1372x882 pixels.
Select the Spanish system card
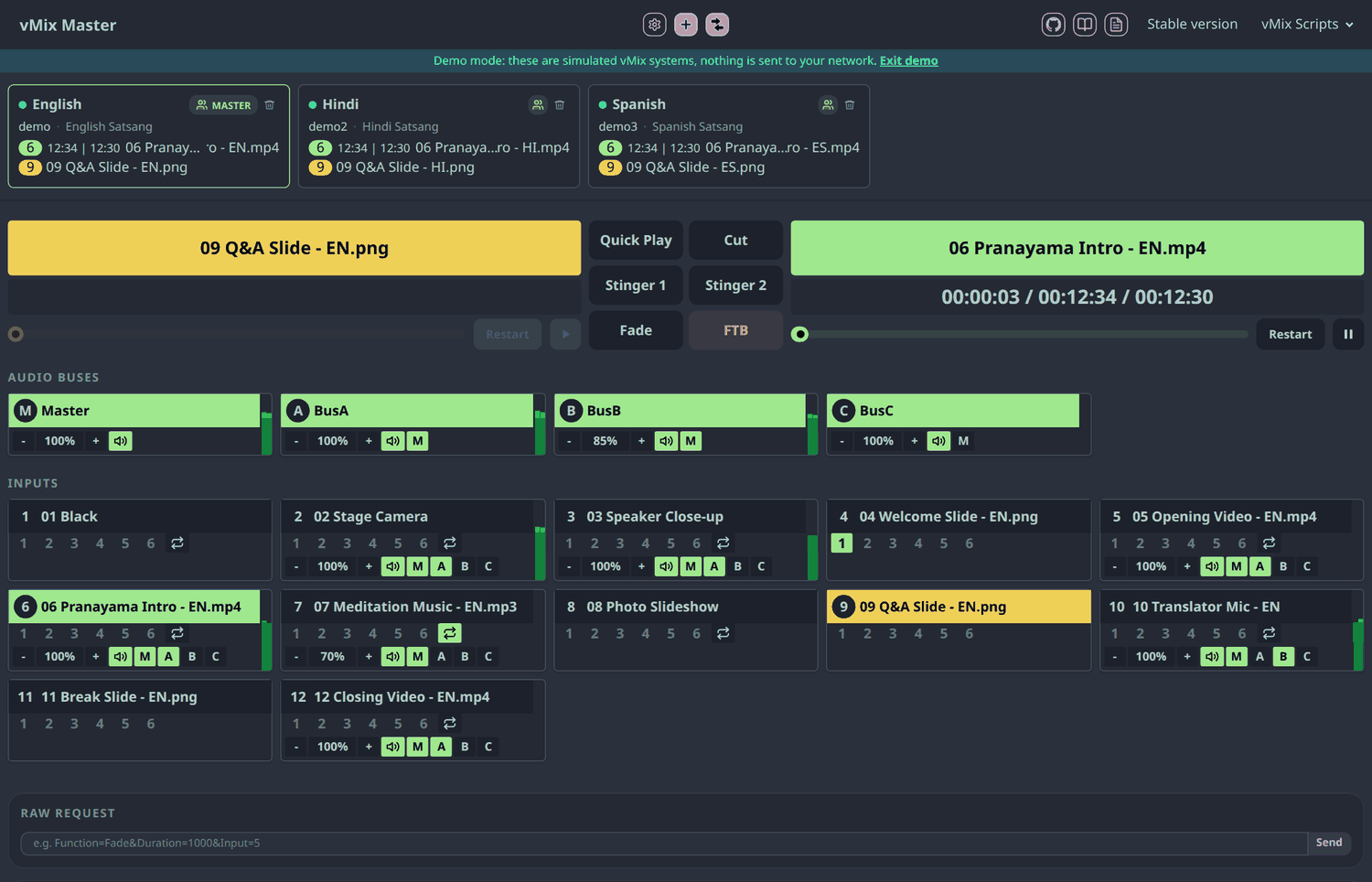[x=729, y=136]
